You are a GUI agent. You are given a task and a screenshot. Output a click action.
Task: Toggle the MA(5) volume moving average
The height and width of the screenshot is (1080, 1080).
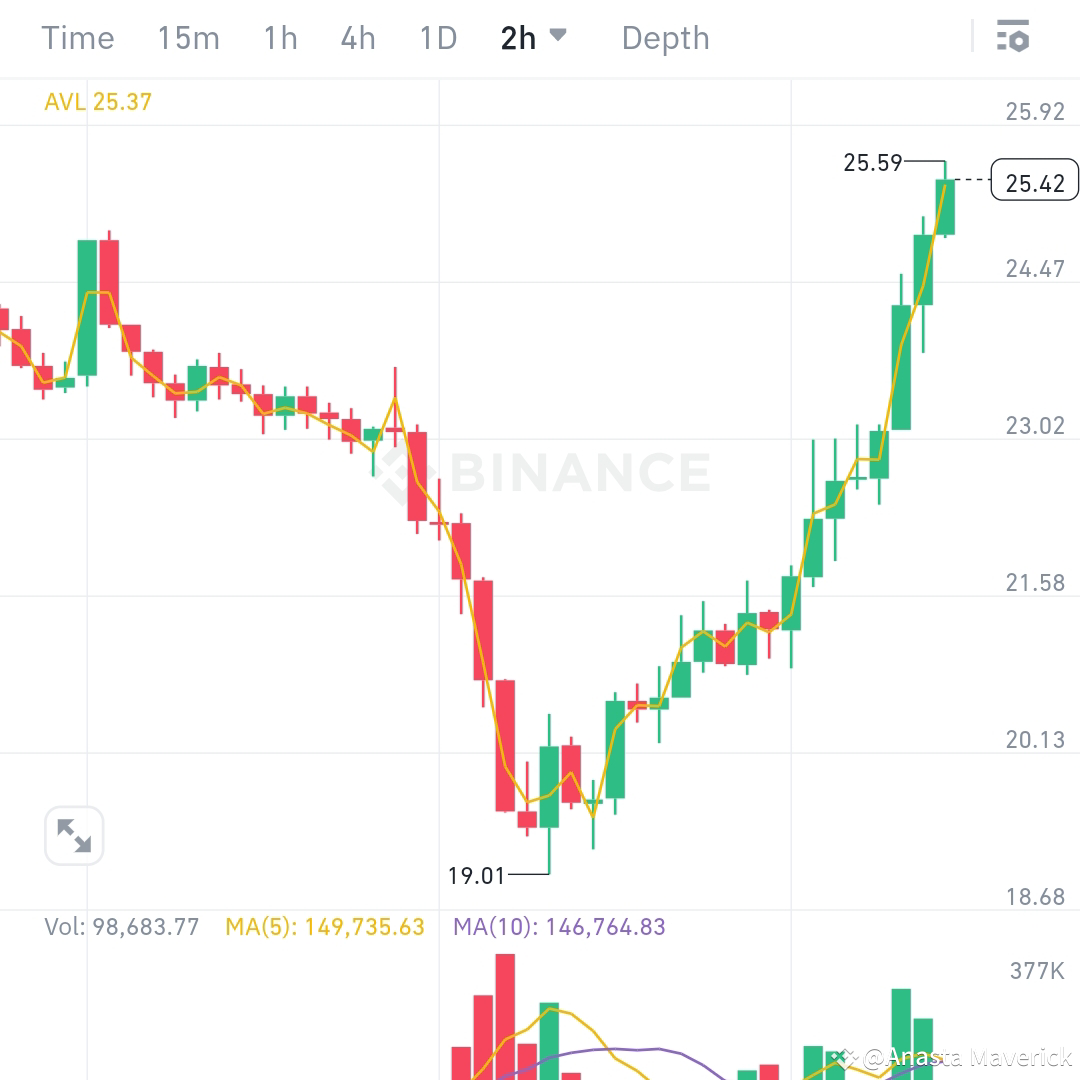pyautogui.click(x=322, y=927)
